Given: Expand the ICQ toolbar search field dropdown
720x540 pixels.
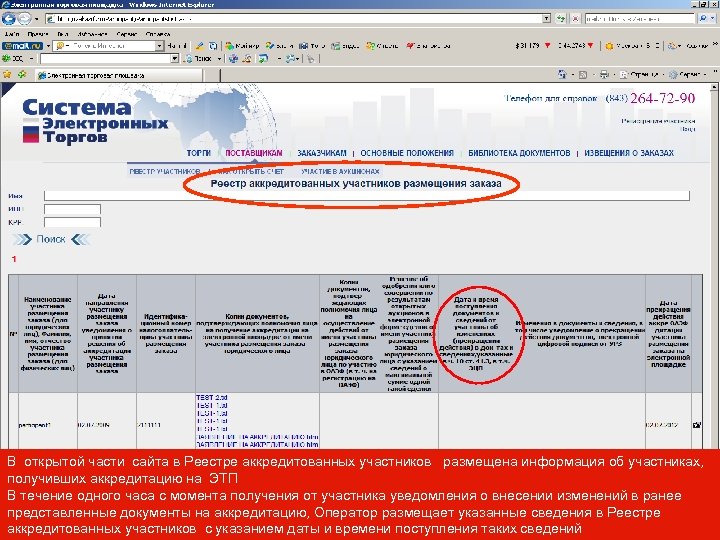Looking at the screenshot, I should 174,59.
